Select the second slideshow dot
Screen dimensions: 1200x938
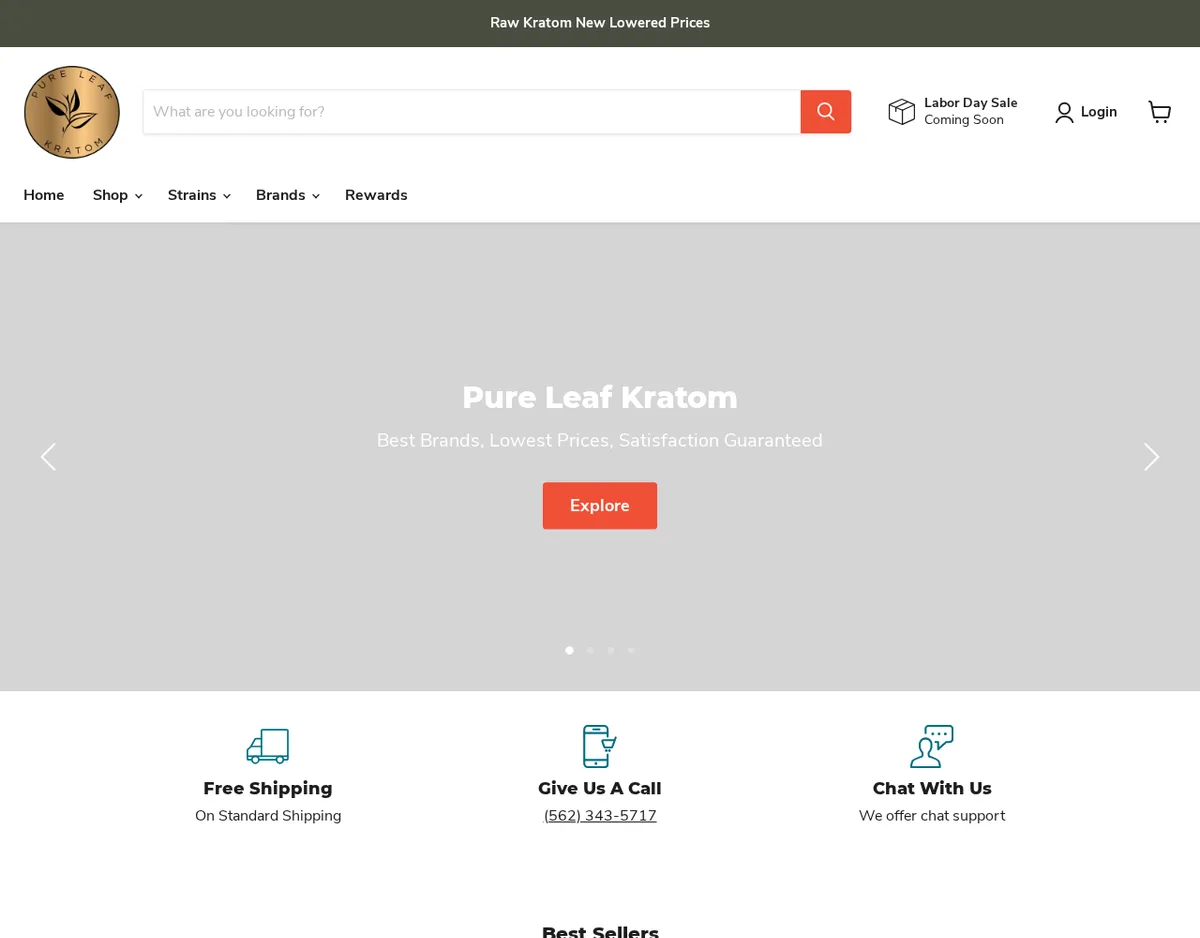tap(590, 650)
